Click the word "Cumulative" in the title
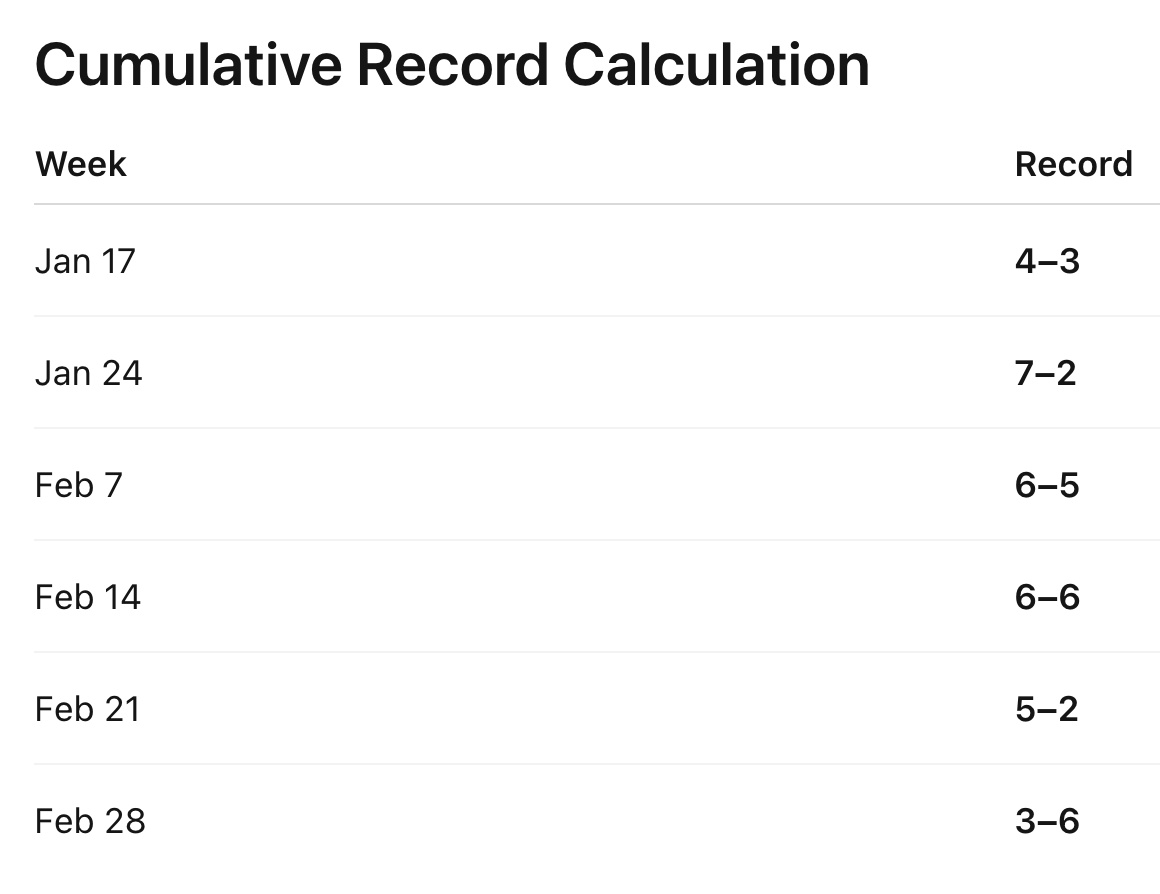 pos(186,66)
